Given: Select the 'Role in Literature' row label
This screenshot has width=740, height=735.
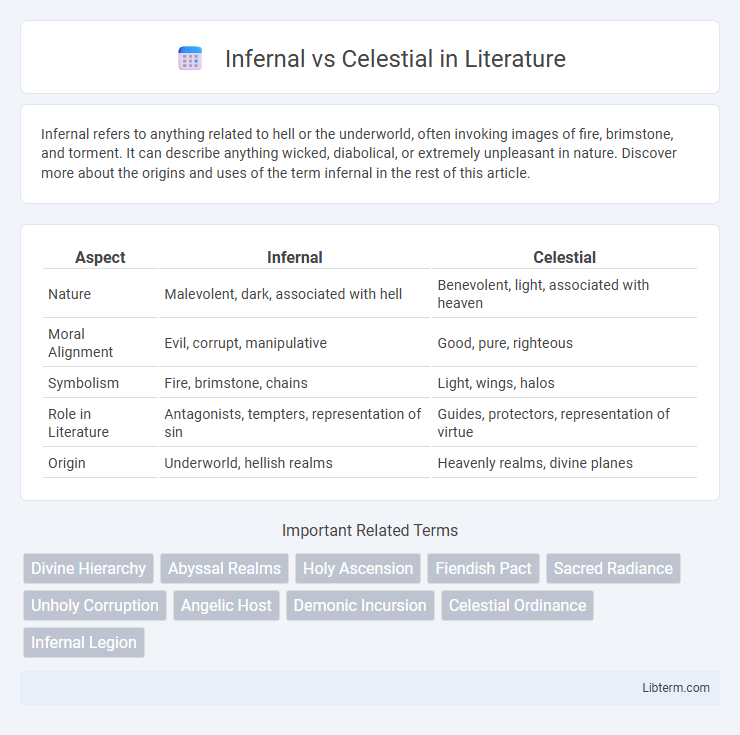Looking at the screenshot, I should click(78, 423).
